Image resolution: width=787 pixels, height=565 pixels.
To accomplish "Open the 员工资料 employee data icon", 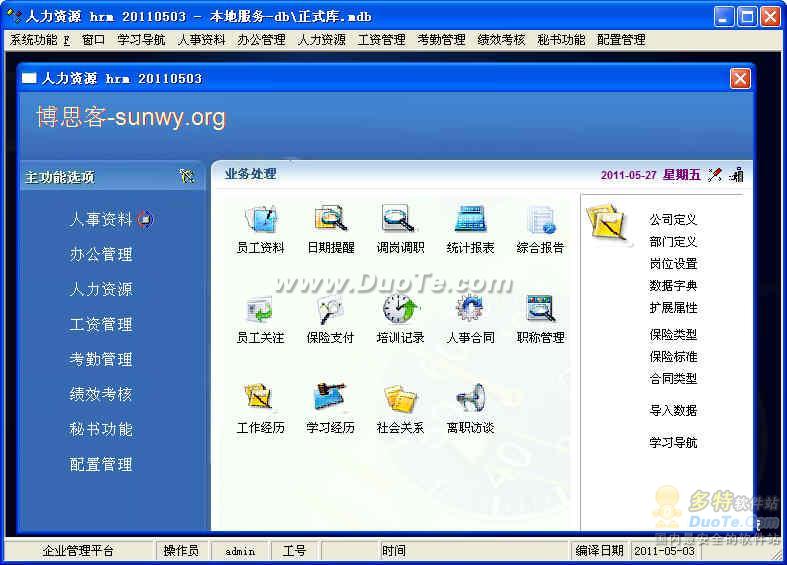I will [x=260, y=219].
